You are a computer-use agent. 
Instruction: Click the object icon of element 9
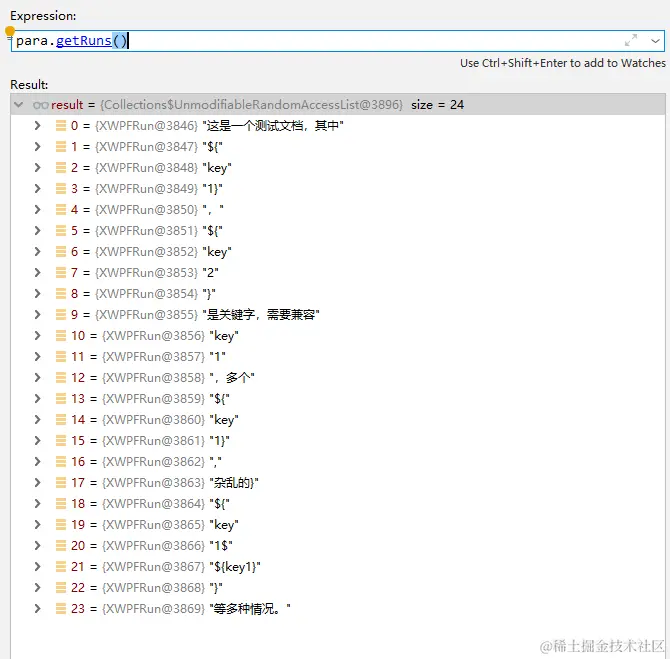61,314
